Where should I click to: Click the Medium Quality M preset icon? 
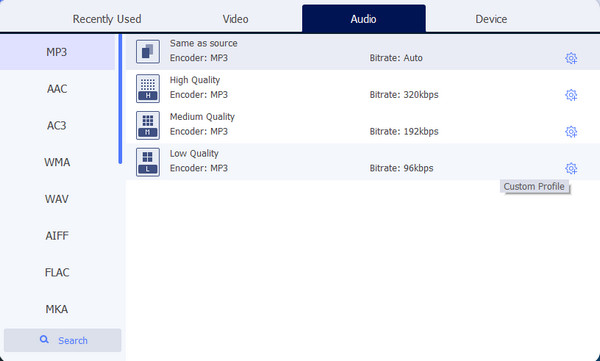pos(148,125)
